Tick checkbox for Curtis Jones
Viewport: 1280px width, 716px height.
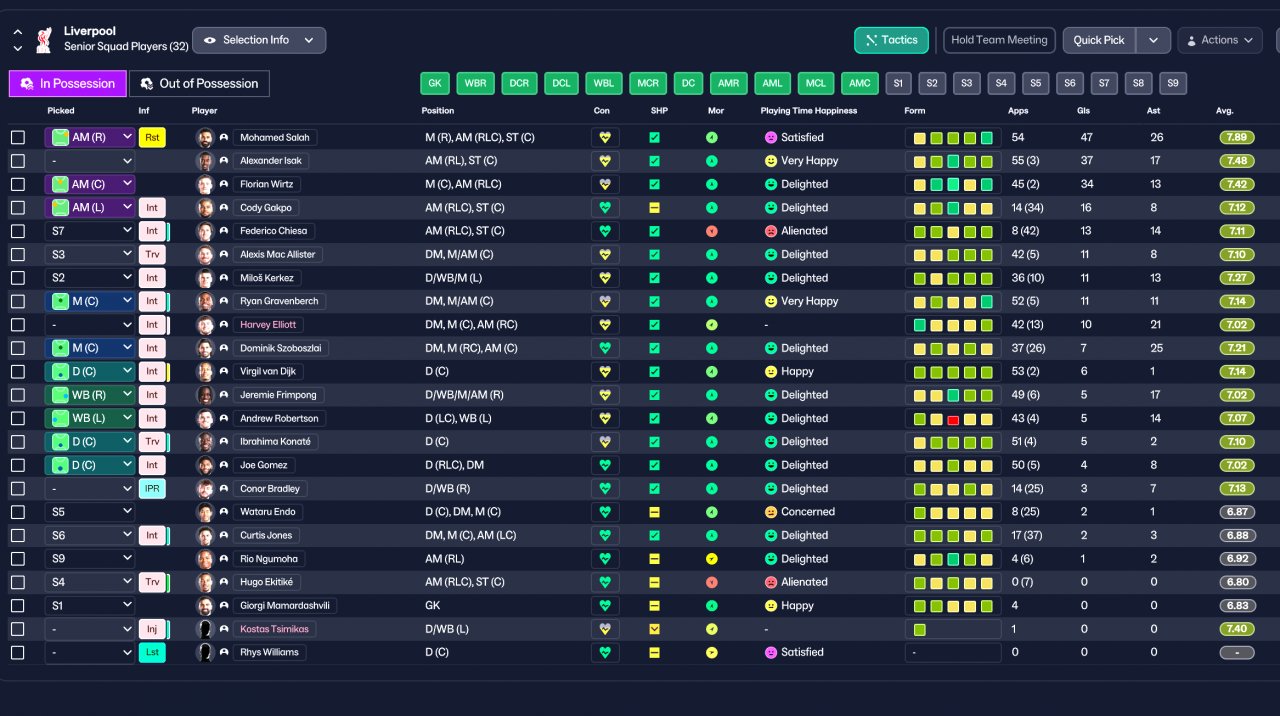click(18, 536)
